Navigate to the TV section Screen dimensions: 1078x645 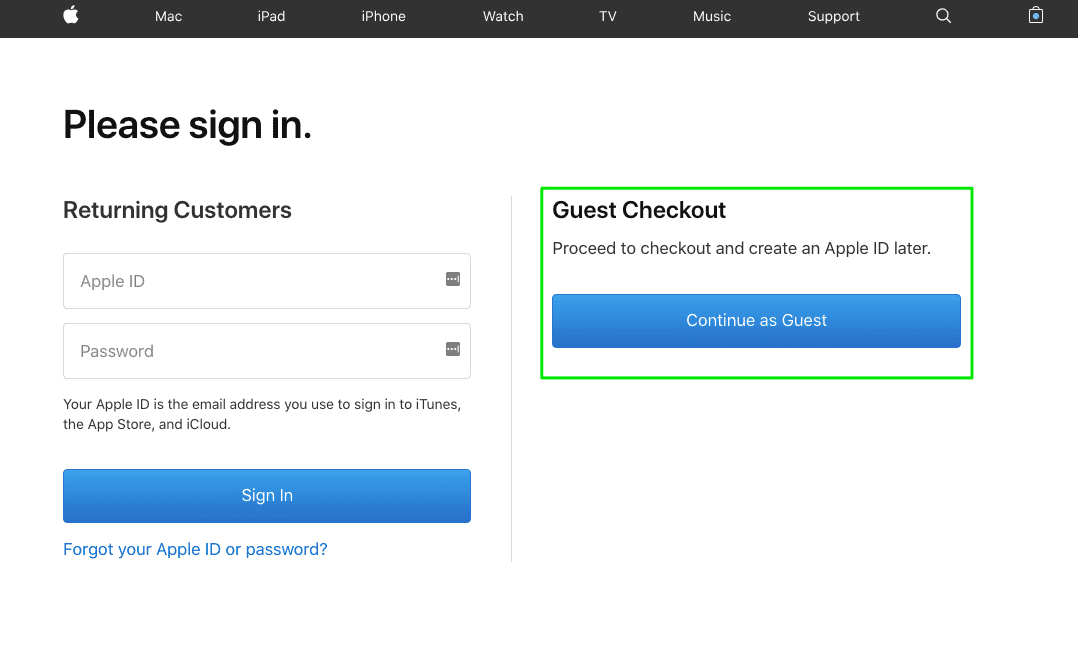tap(607, 16)
